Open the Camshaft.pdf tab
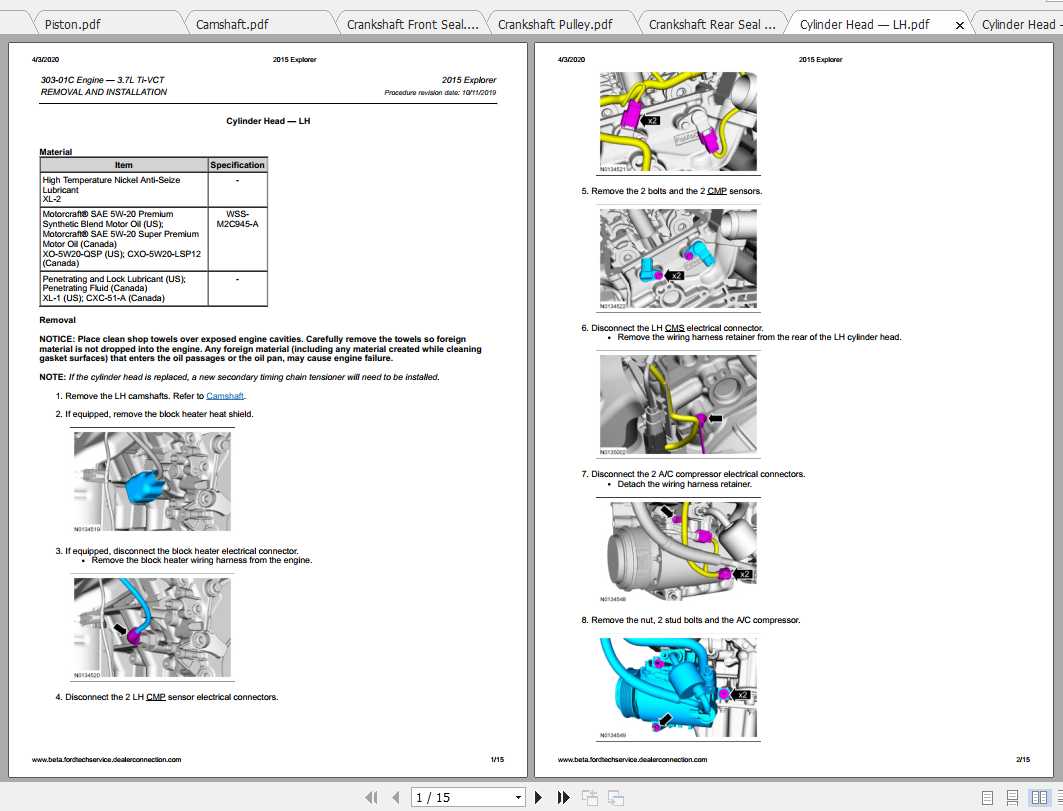This screenshot has width=1063, height=811. coord(232,24)
